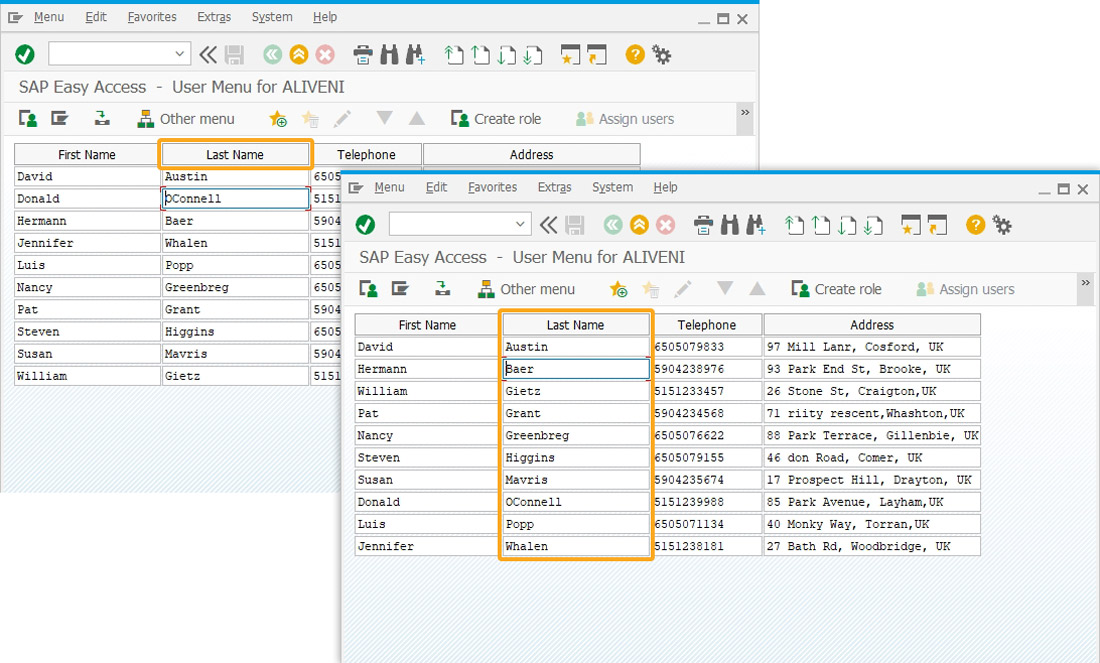The width and height of the screenshot is (1100, 663).
Task: Click Add to Favorites star in front window
Action: tap(618, 289)
